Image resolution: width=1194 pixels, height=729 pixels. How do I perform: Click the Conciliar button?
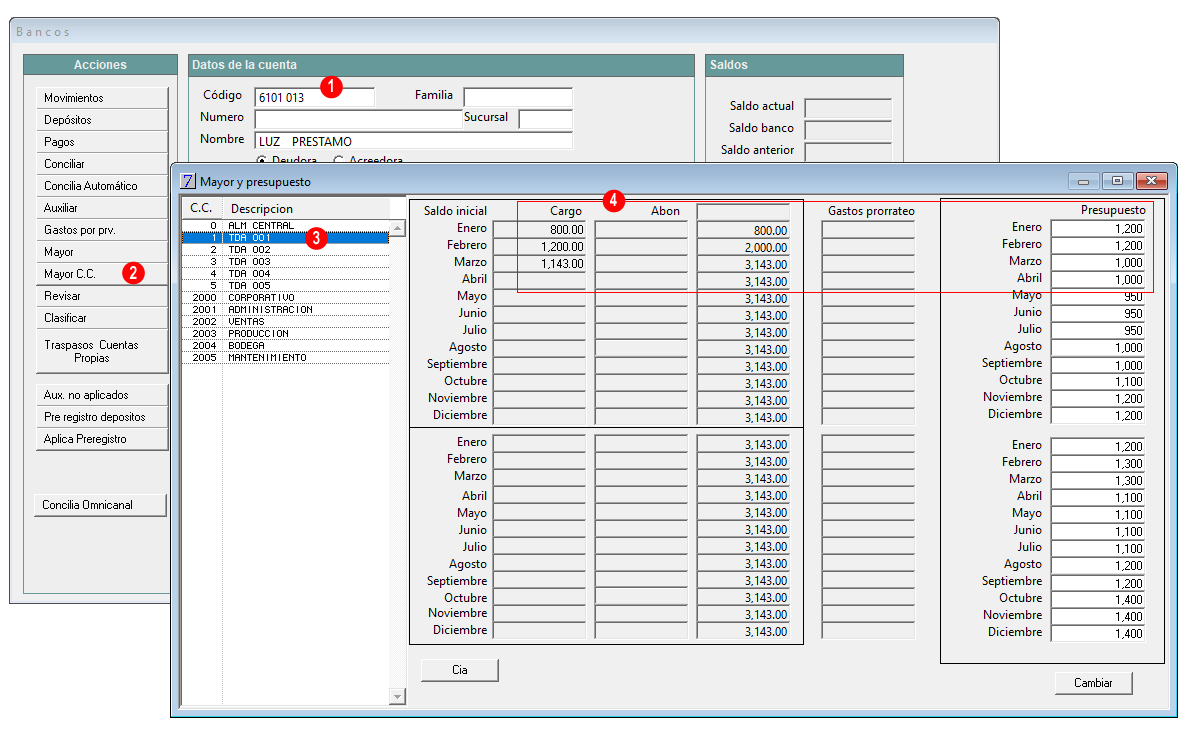102,164
